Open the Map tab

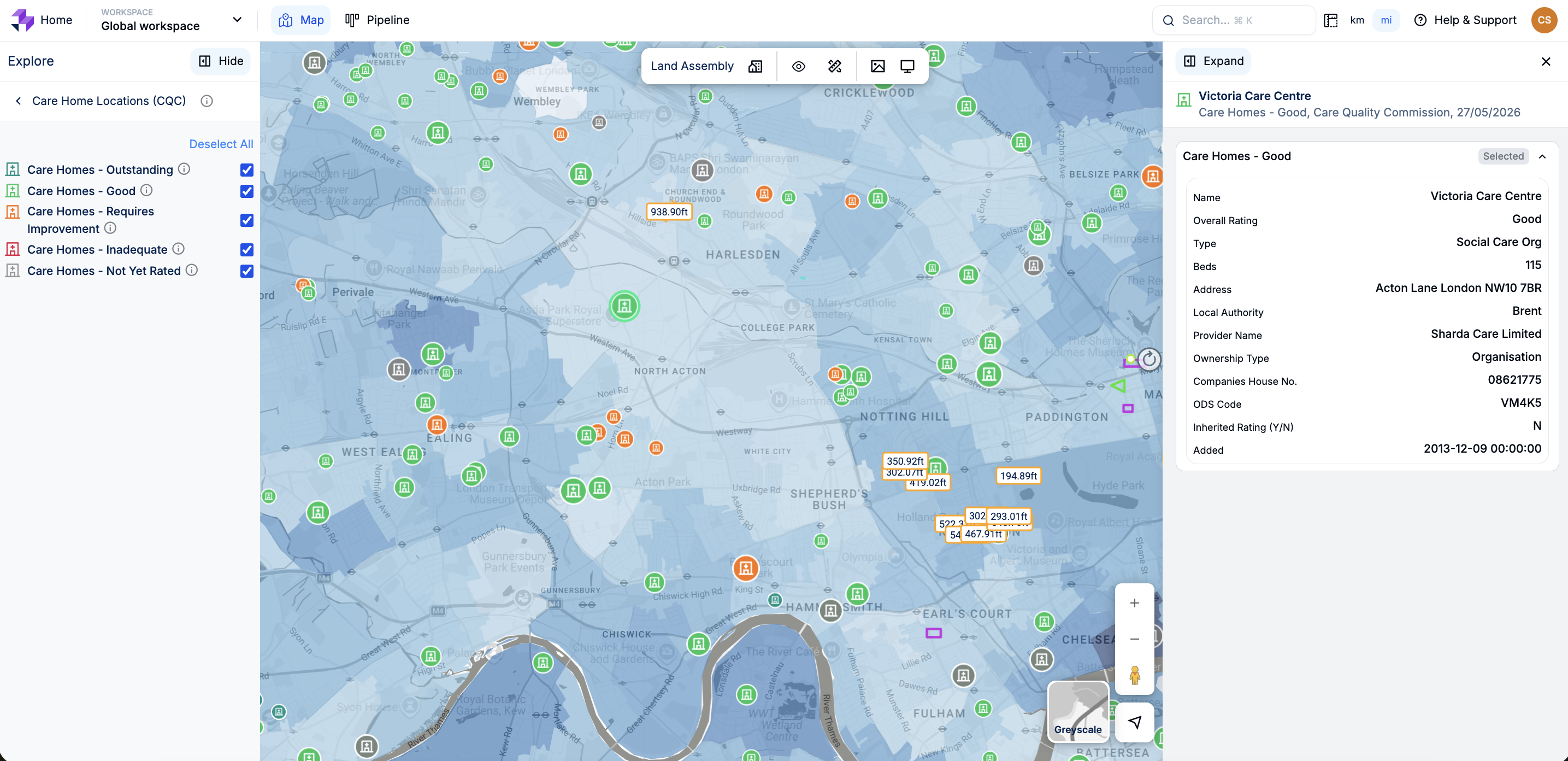click(x=300, y=20)
